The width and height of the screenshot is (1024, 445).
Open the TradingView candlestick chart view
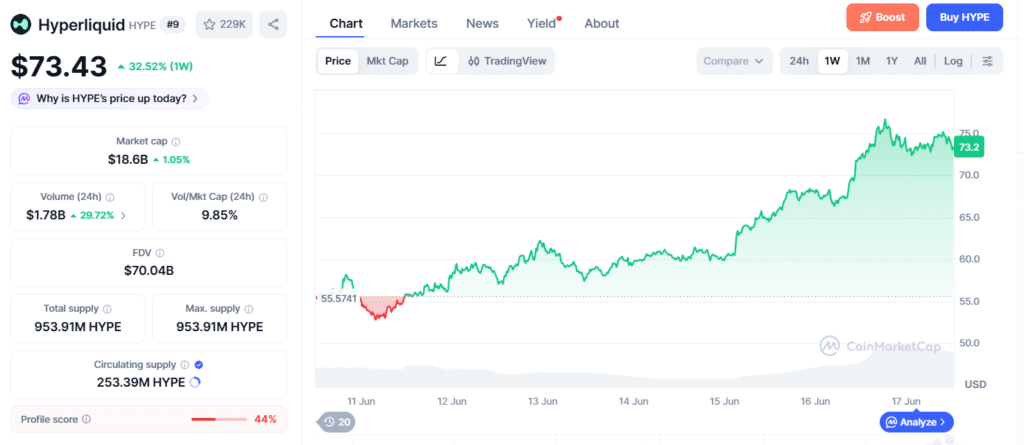pos(507,61)
